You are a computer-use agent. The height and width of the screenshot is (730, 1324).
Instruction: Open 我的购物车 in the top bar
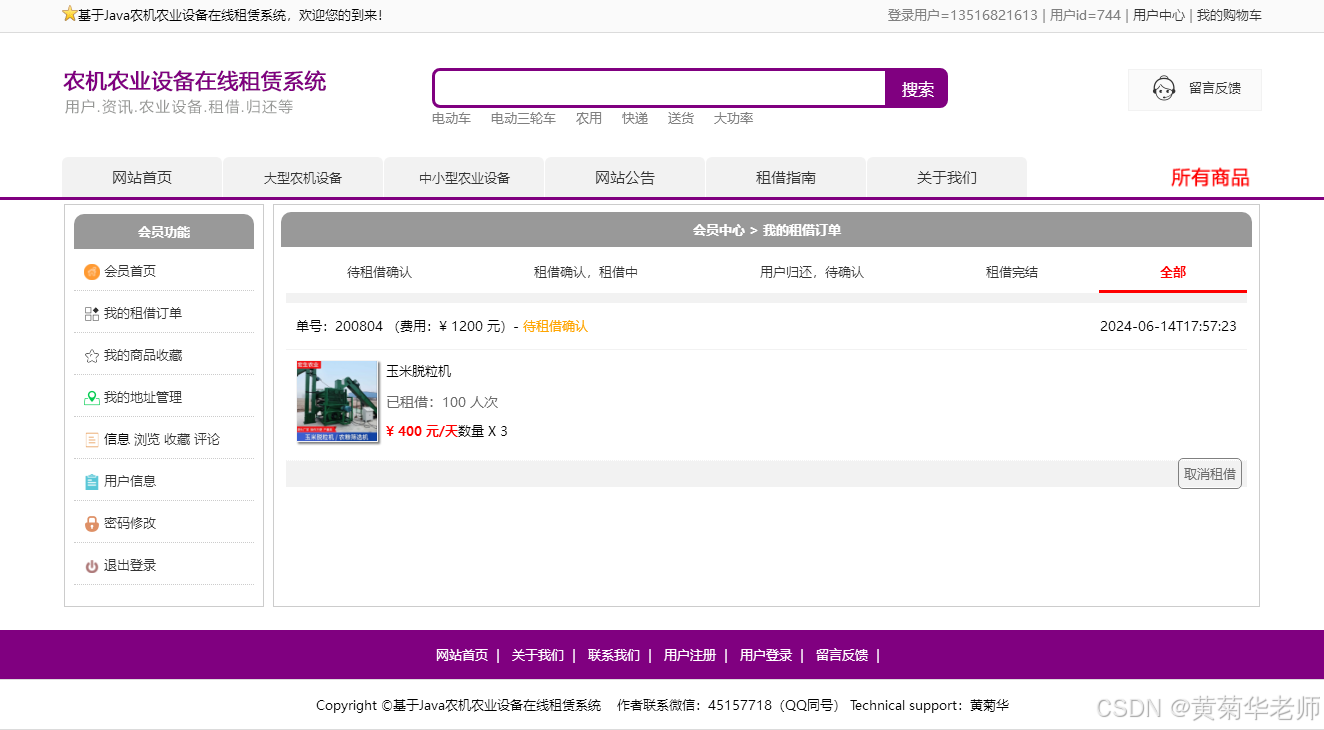pyautogui.click(x=1229, y=15)
